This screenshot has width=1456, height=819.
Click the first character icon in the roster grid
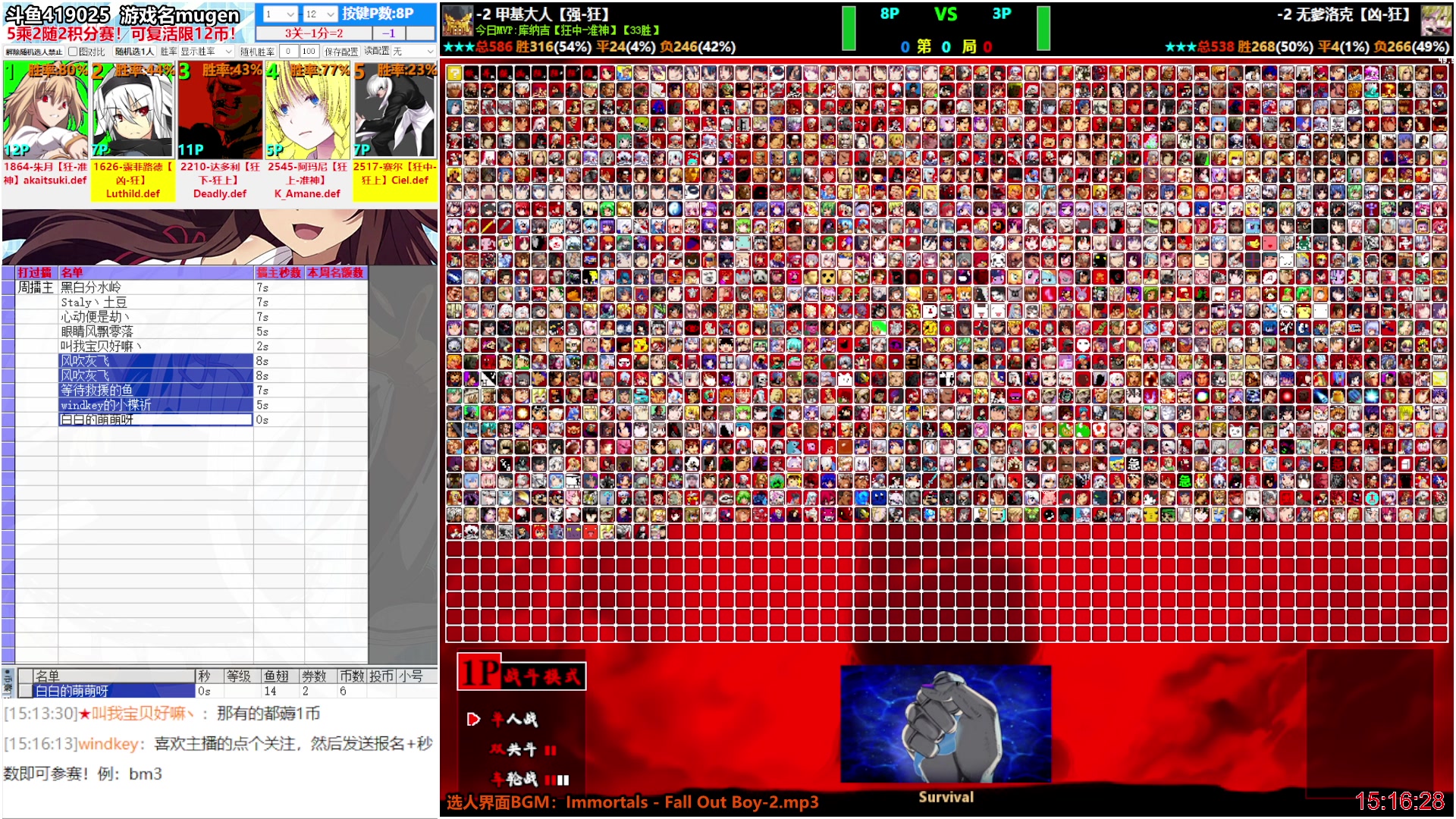pos(454,74)
